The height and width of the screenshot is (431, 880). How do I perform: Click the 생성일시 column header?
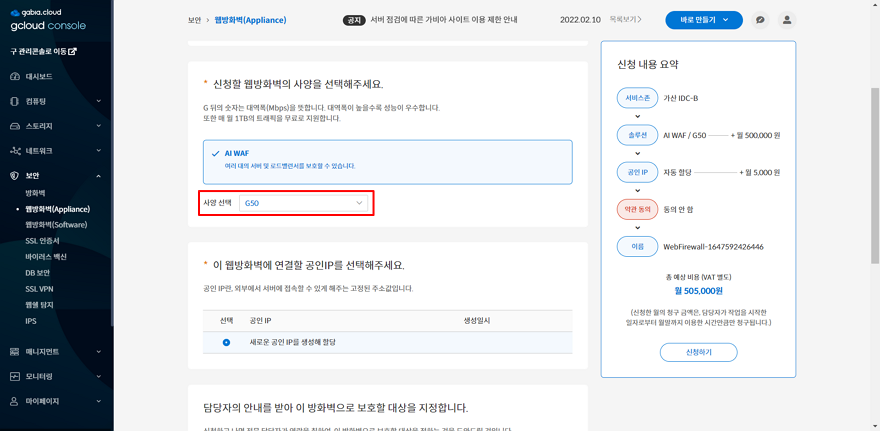click(x=477, y=320)
